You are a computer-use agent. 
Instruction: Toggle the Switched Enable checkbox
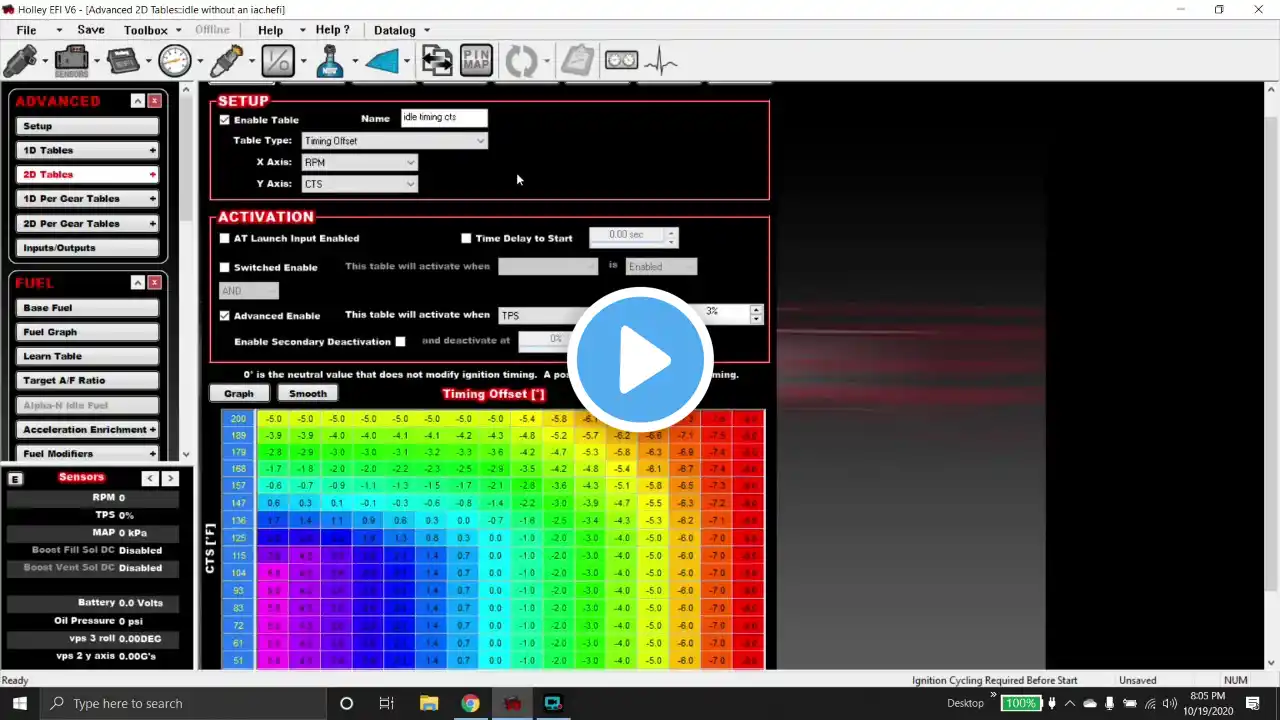[x=224, y=268]
